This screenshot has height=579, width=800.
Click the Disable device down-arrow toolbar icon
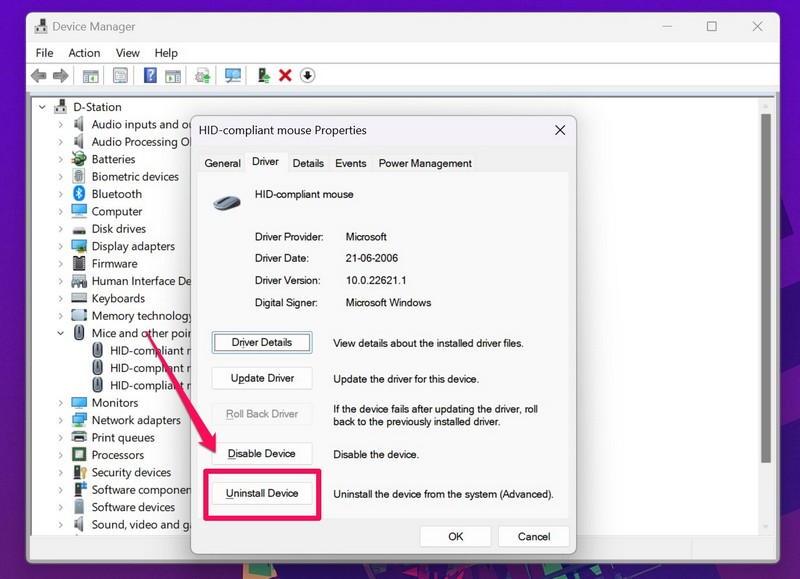pos(307,76)
